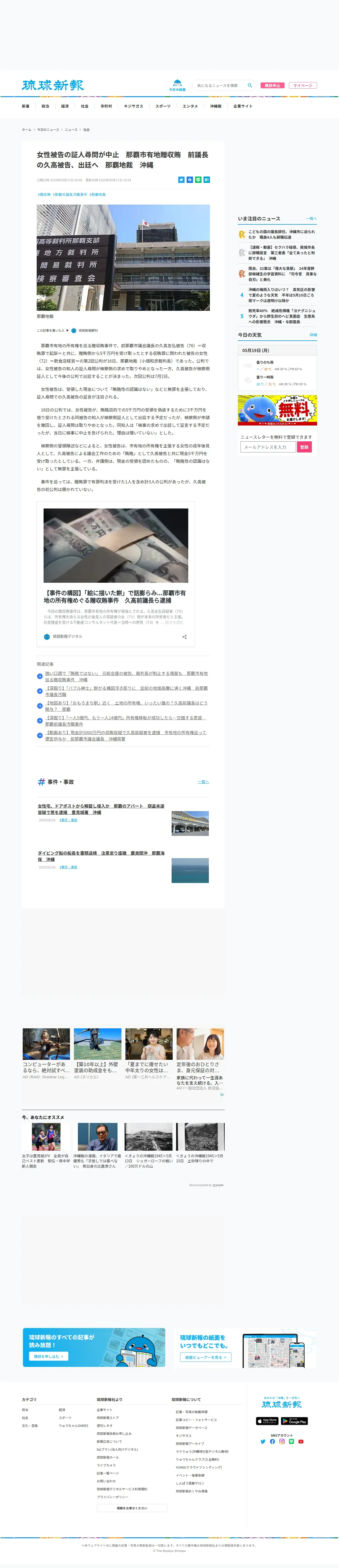Click the search magnifier icon in the header
This screenshot has height=1568, width=339.
point(249,85)
